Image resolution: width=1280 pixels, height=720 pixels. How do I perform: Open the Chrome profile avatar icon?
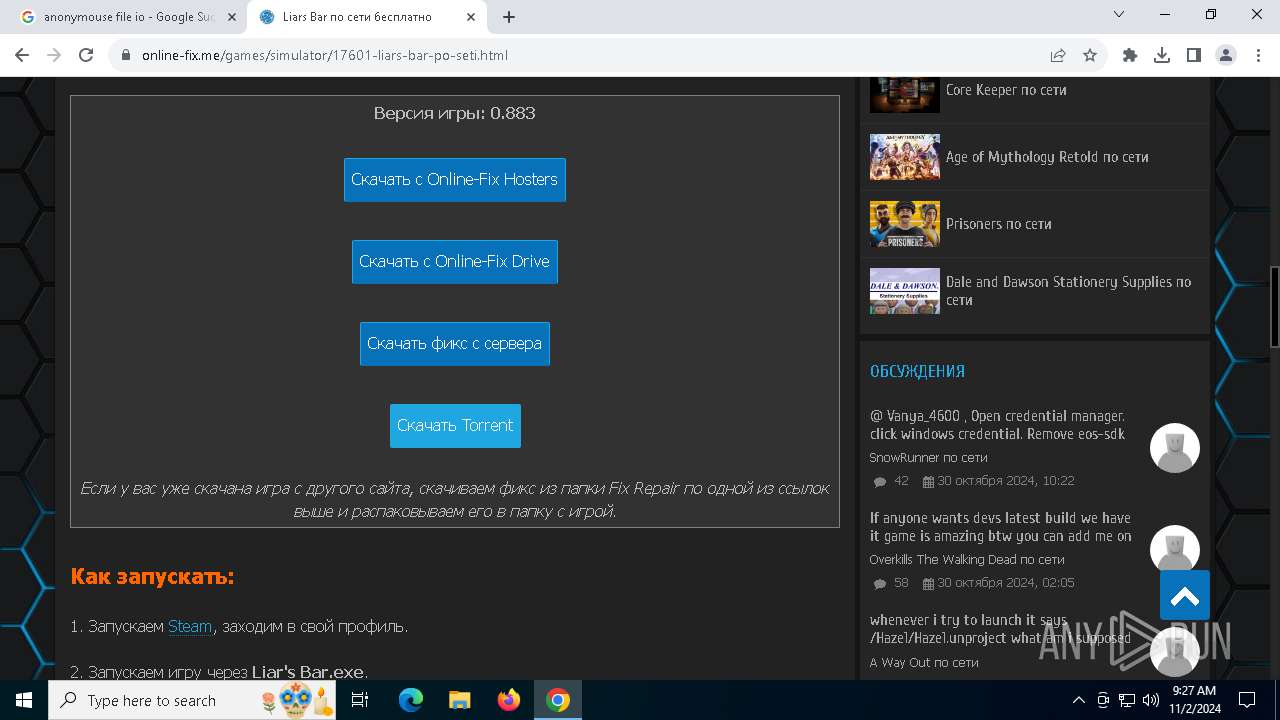pos(1226,55)
